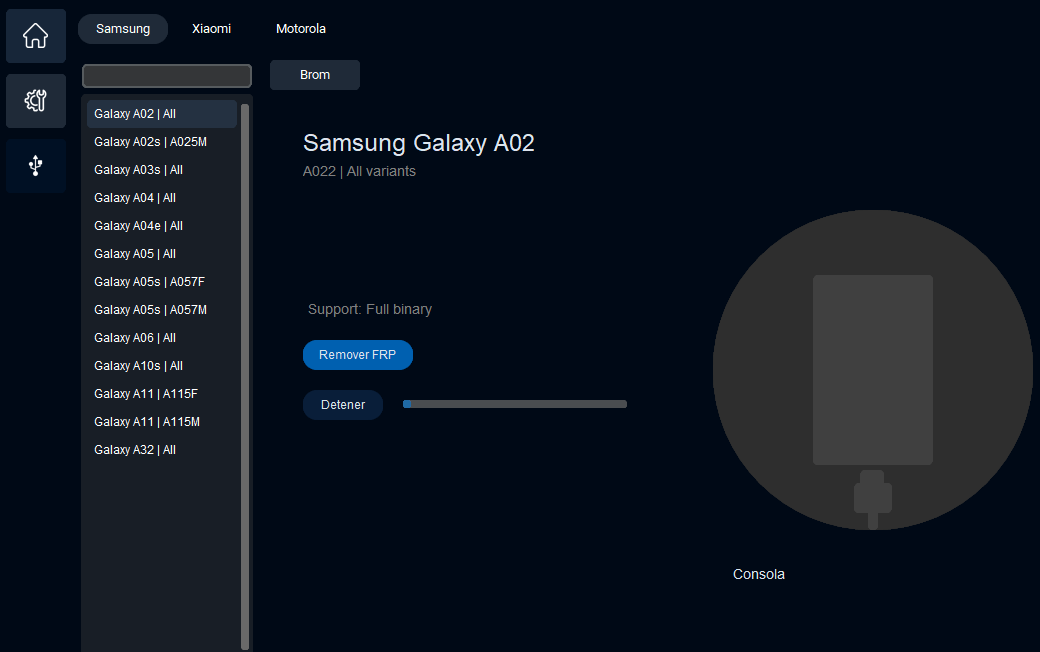Click the Samsung Galaxy A02 heading
This screenshot has height=652, width=1040.
click(419, 143)
